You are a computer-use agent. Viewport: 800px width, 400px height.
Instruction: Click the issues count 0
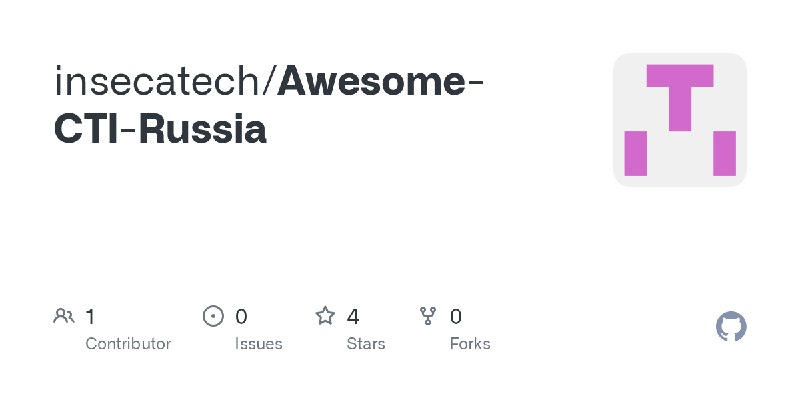pos(241,317)
